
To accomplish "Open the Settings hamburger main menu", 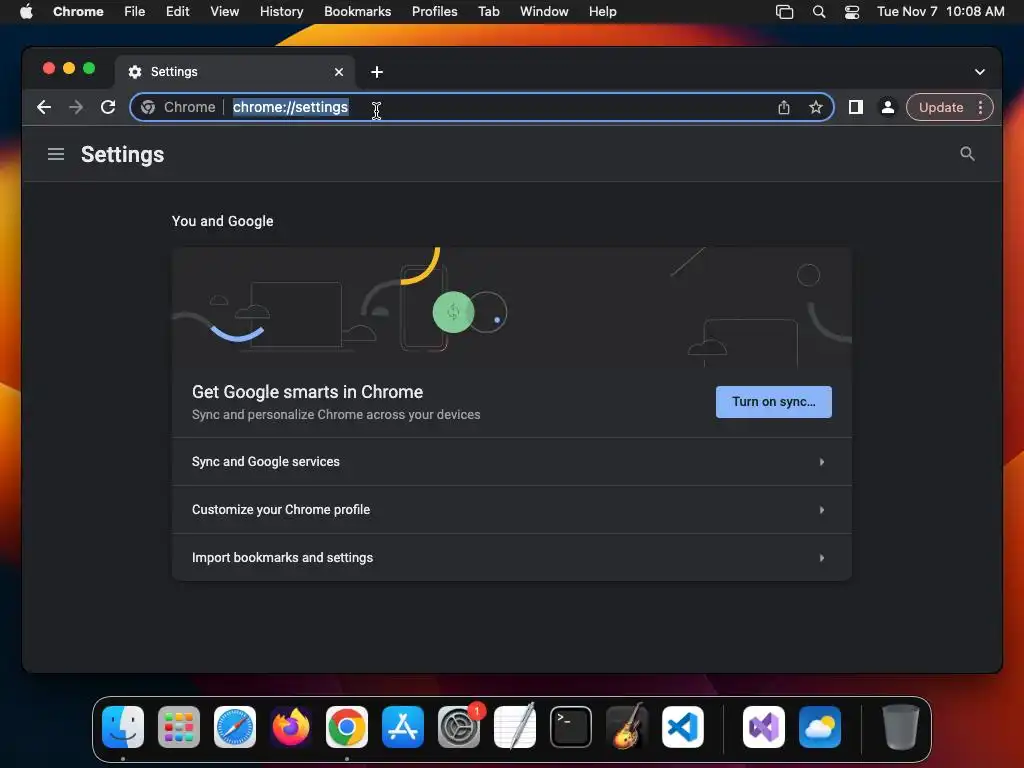I will [x=56, y=154].
